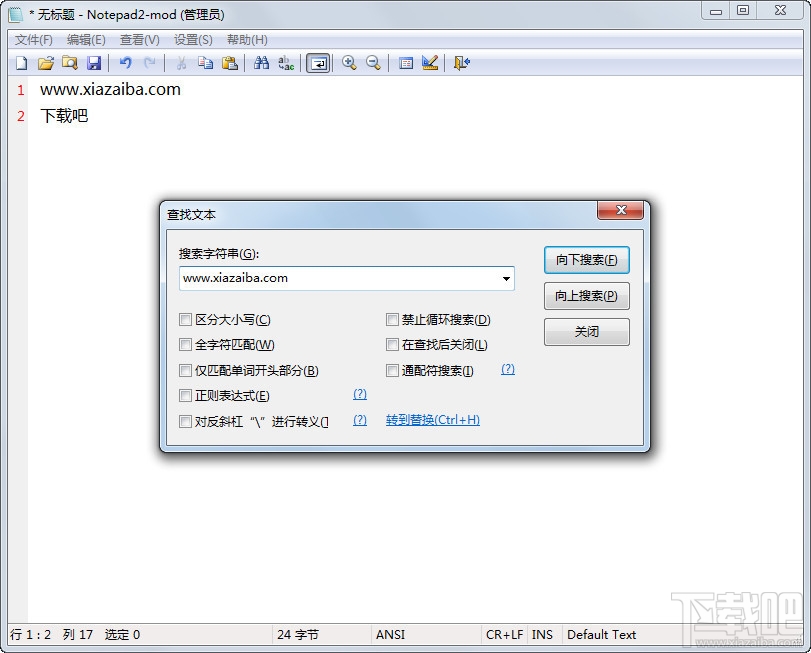Toggle word wrap on the toolbar

318,63
